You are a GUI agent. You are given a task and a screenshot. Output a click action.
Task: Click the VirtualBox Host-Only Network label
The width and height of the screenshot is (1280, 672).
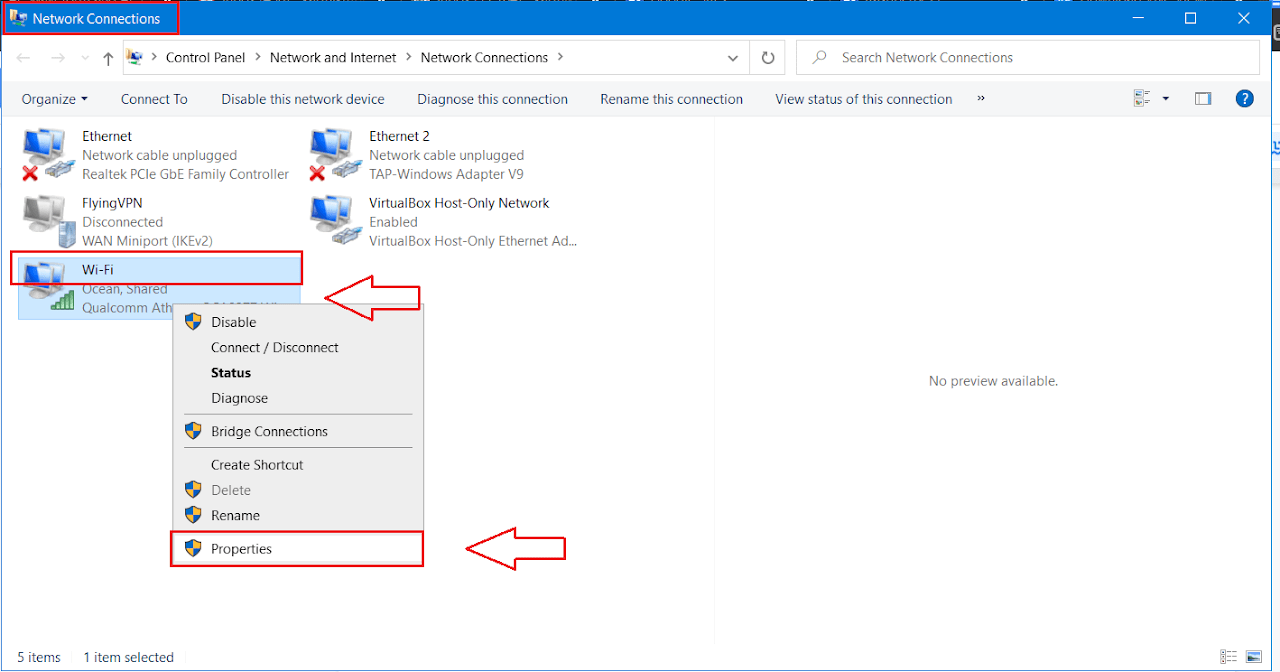click(x=459, y=203)
